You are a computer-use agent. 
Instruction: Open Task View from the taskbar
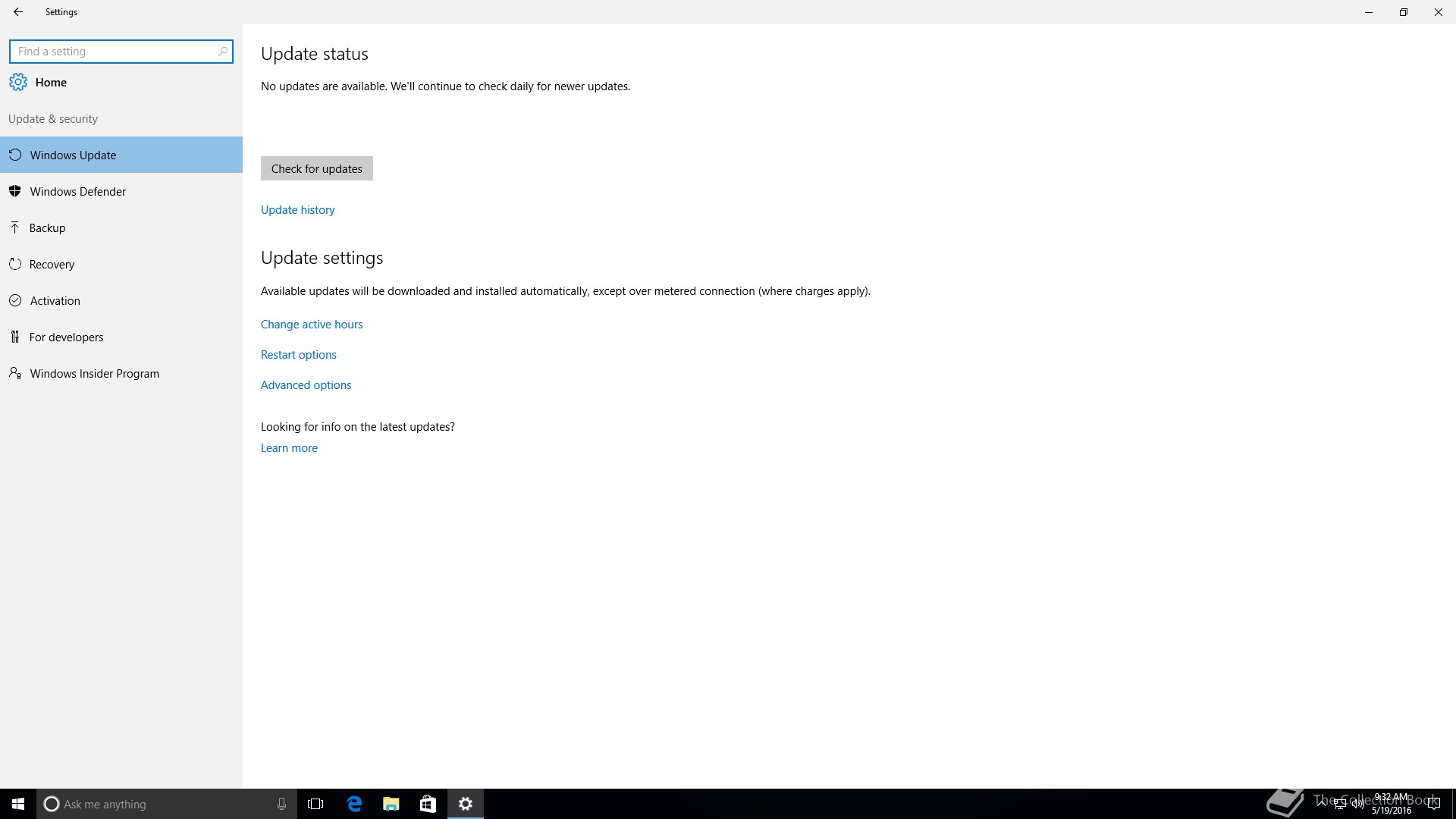pyautogui.click(x=315, y=804)
